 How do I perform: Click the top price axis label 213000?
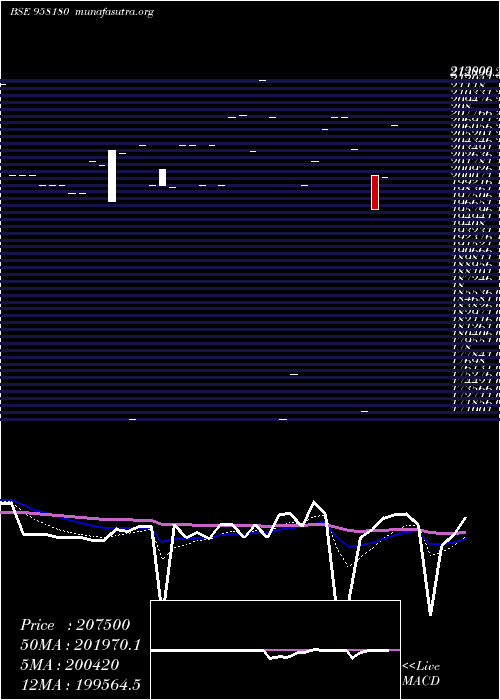click(474, 71)
